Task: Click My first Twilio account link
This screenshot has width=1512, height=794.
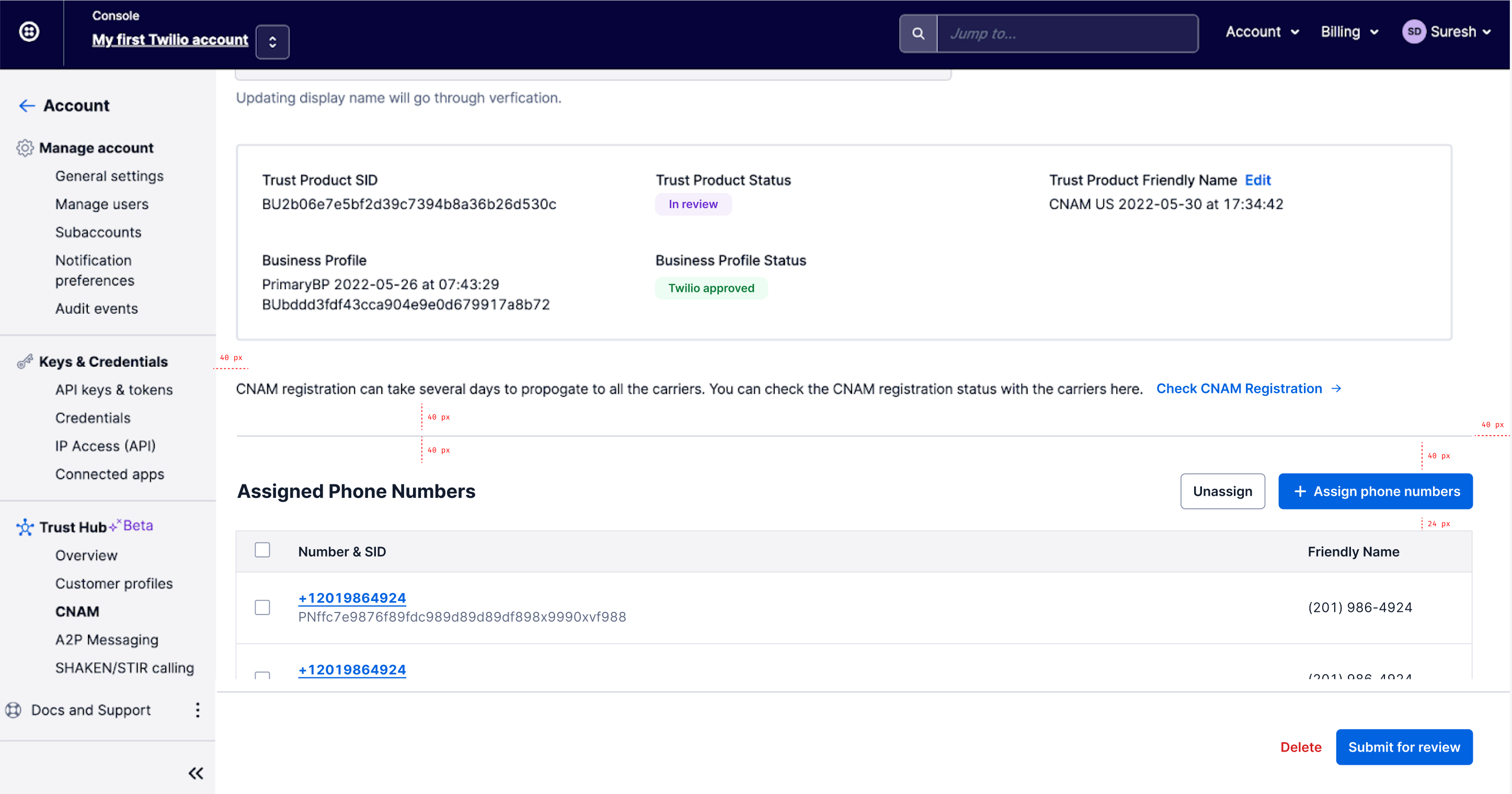Action: 169,39
